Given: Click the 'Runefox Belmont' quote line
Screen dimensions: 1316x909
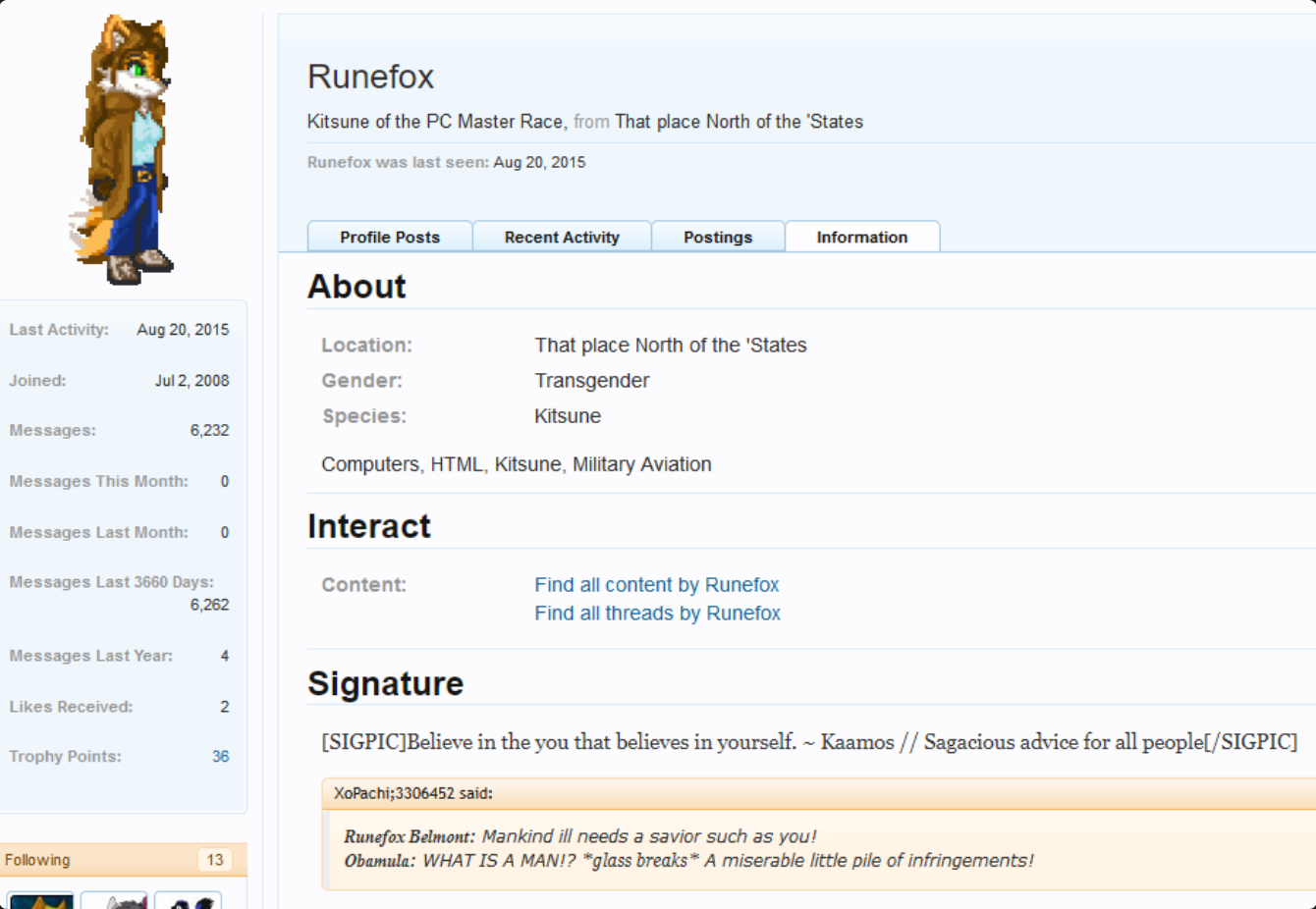Looking at the screenshot, I should [579, 836].
